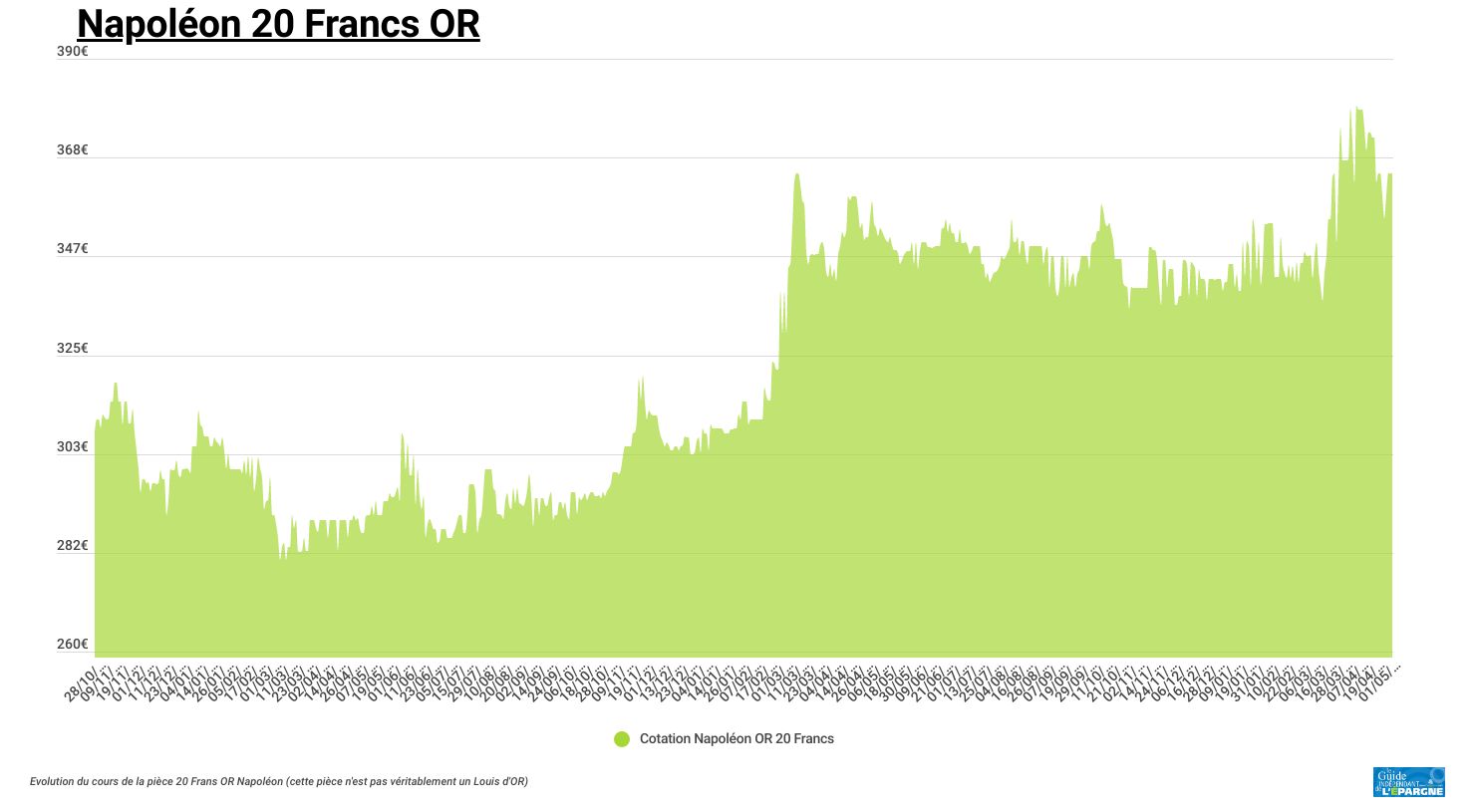The height and width of the screenshot is (812, 1475).
Task: Click the 368€ y-axis label
Action: point(72,150)
